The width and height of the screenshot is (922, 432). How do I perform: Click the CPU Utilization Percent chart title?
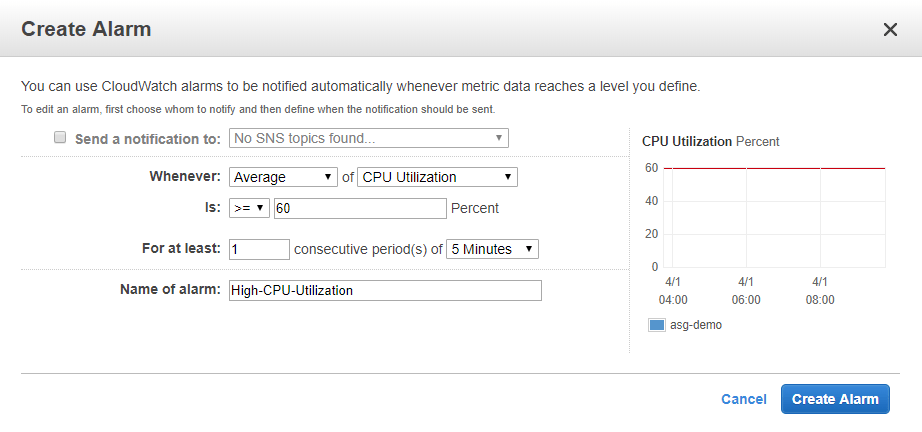[x=710, y=142]
